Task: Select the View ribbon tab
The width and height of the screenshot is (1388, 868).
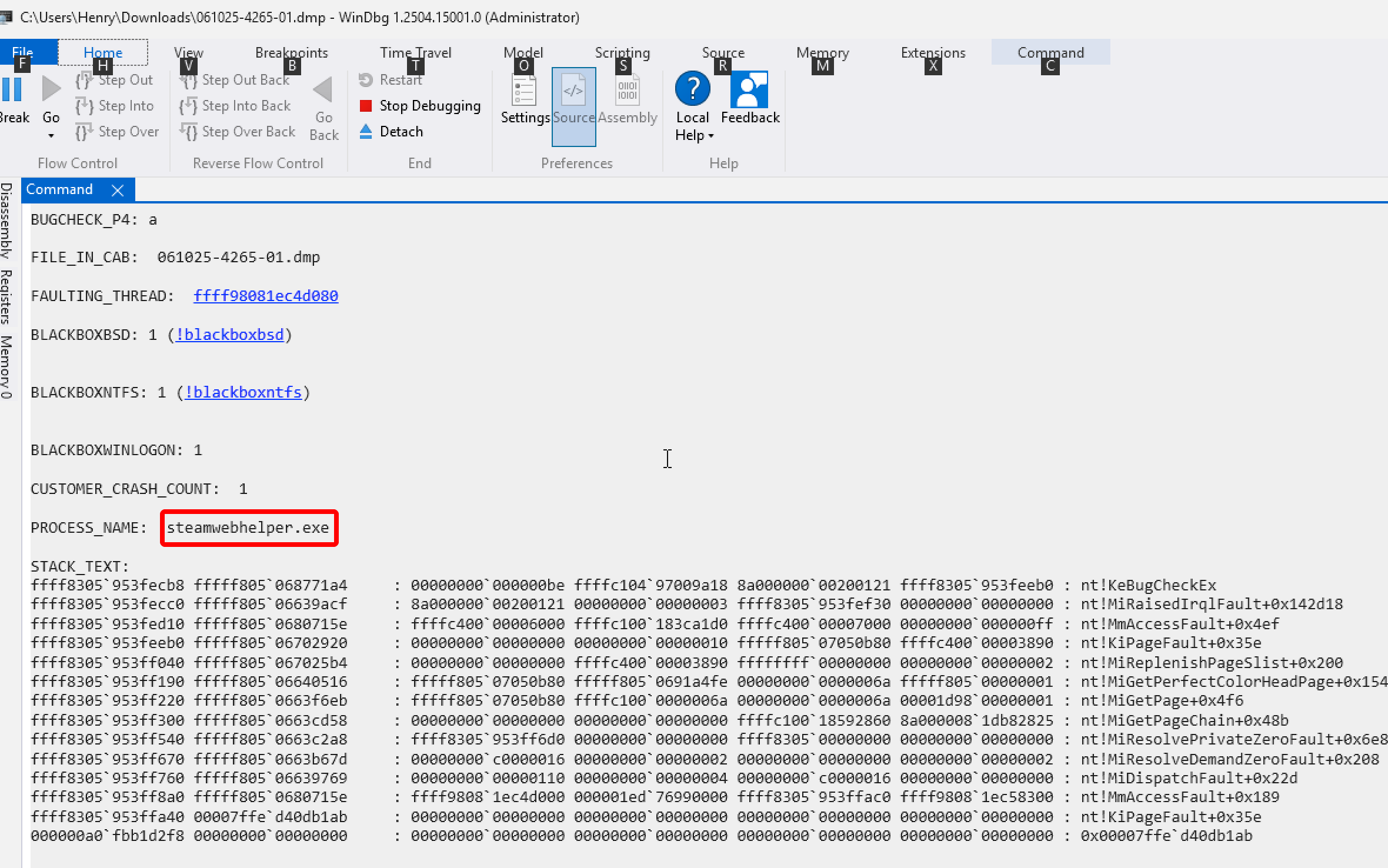Action: click(x=189, y=52)
